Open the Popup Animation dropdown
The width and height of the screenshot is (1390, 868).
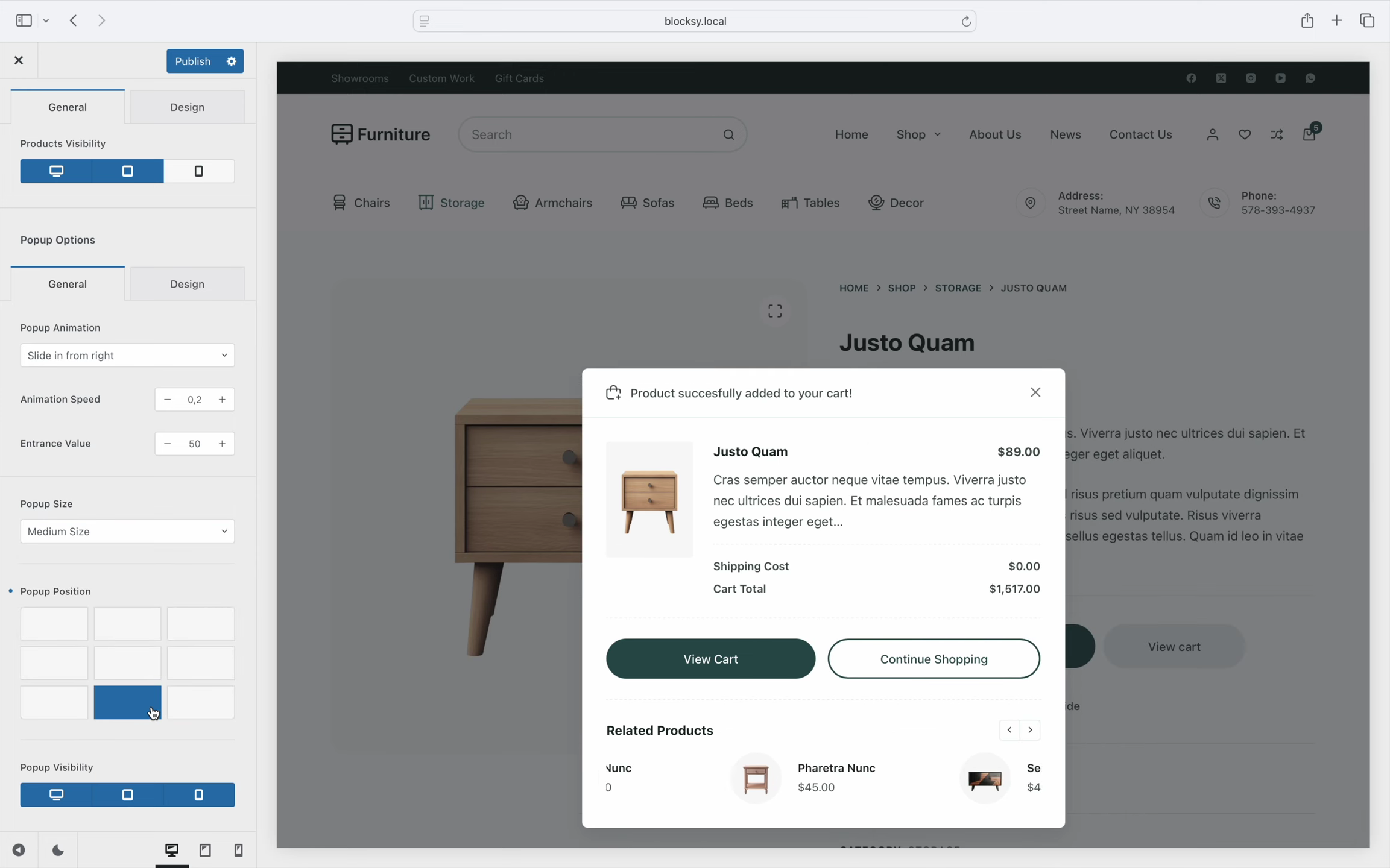click(127, 356)
